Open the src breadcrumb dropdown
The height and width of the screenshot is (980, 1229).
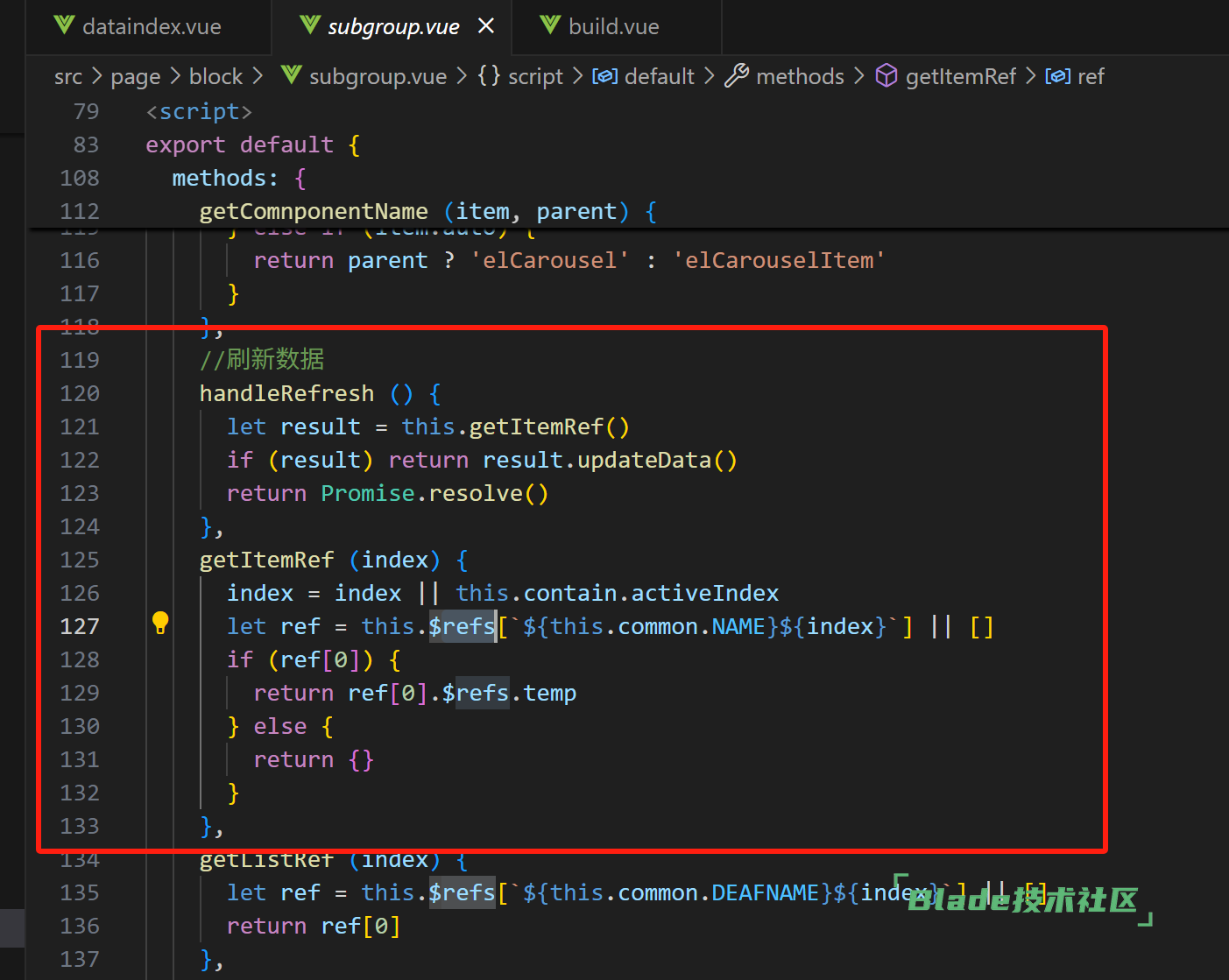[67, 77]
